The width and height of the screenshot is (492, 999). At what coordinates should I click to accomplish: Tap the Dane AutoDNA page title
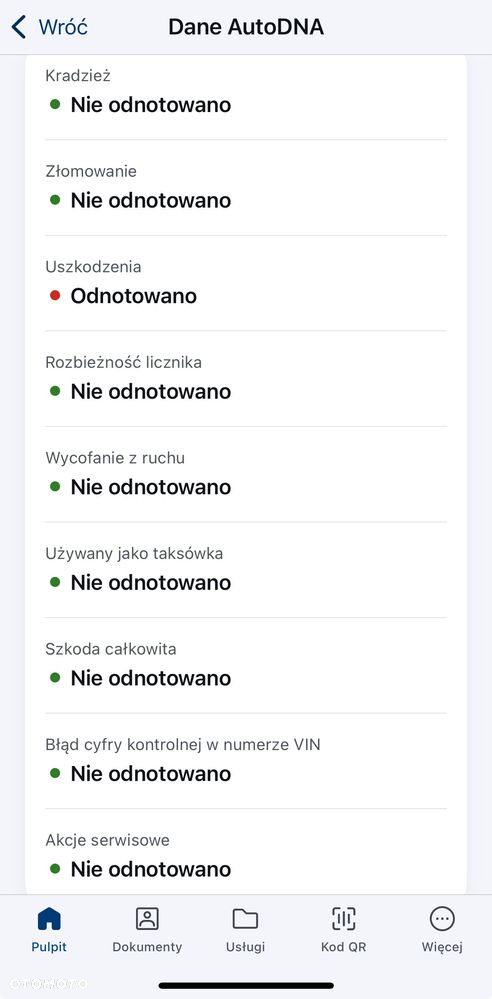(x=246, y=27)
